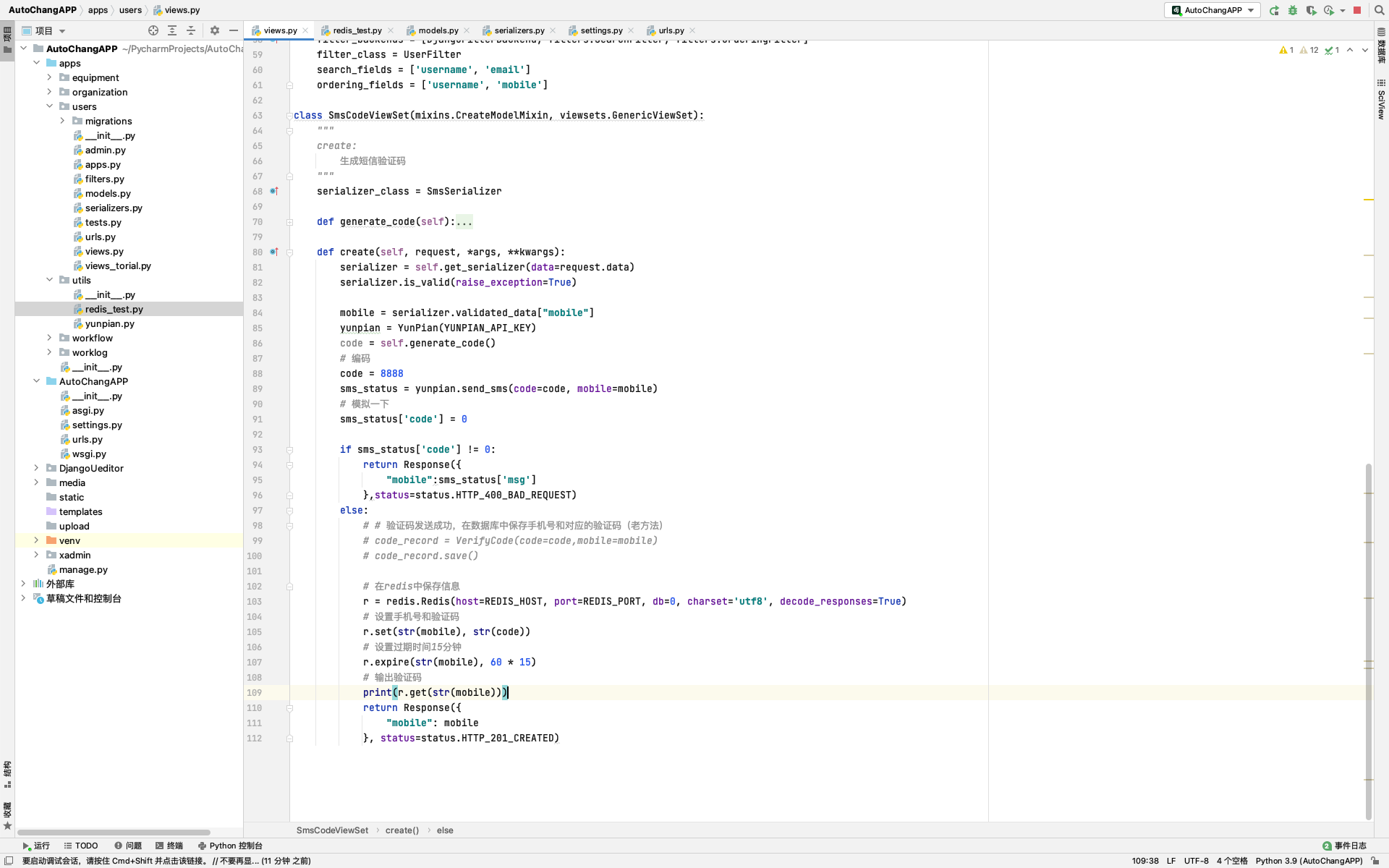Click the users breadcrumb in navigation bar
Image resolution: width=1389 pixels, height=868 pixels.
point(130,10)
